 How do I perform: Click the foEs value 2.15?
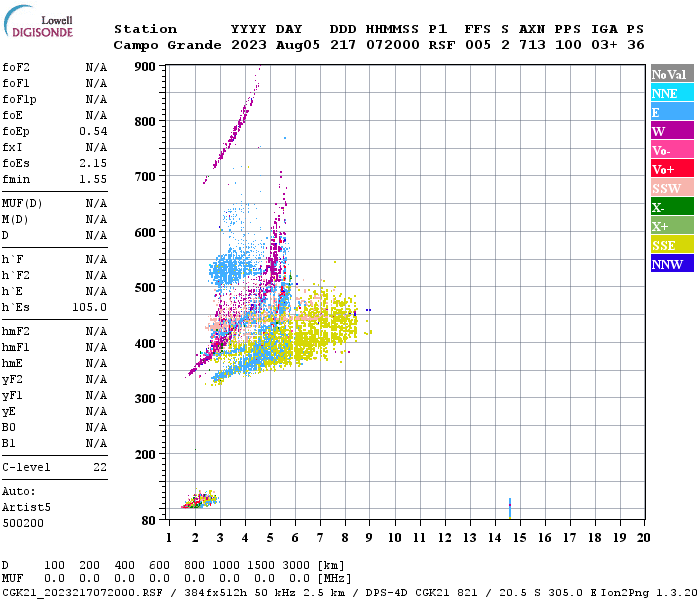point(93,163)
